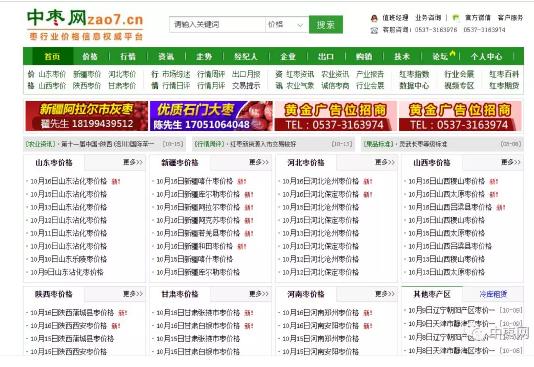
Task: Open the 农业资讯 headline ticker item
Action: [104, 144]
